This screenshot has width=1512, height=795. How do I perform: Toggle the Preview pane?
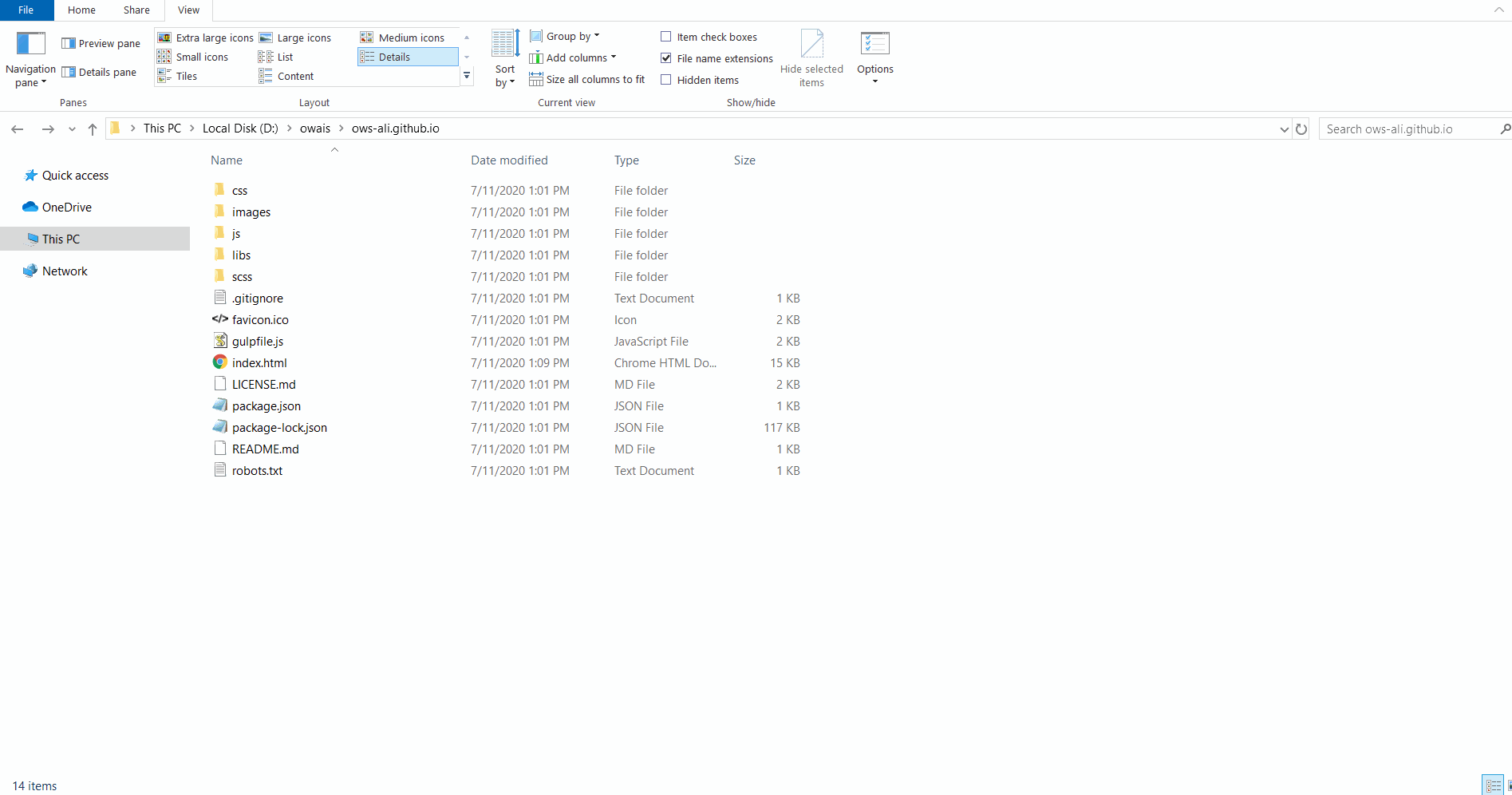click(101, 43)
